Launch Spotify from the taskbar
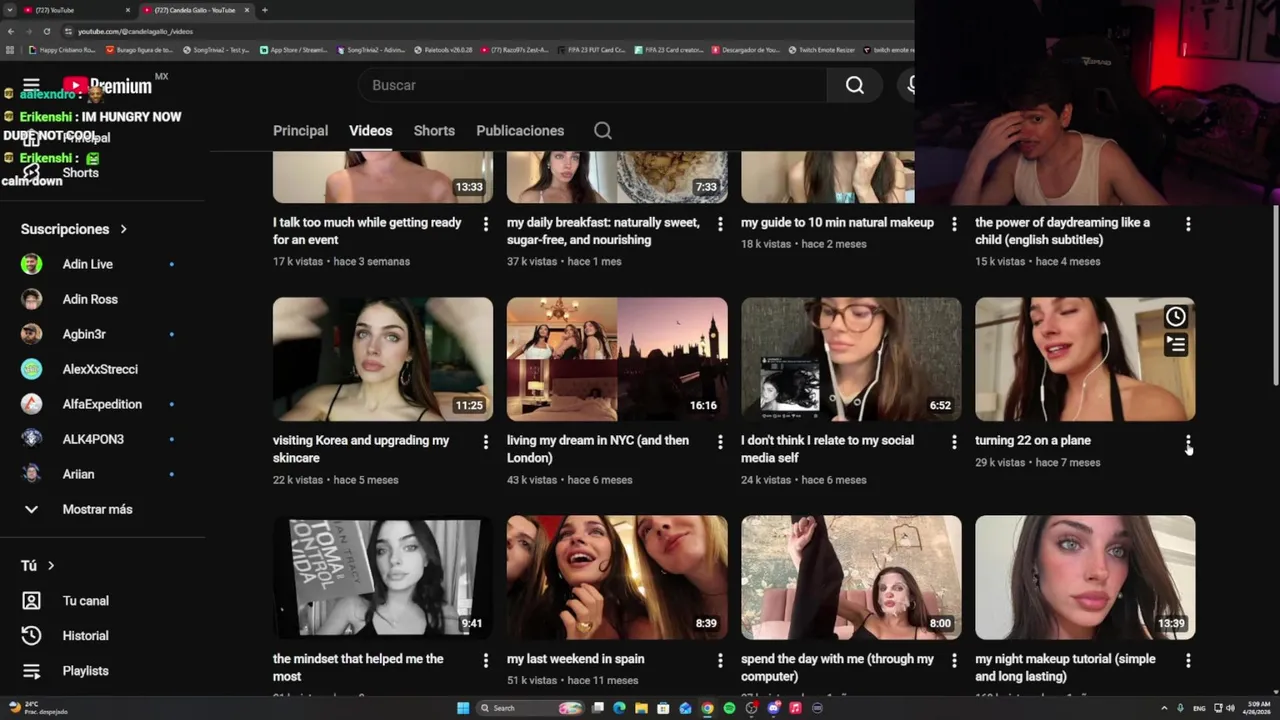Screen dimensions: 1280x720 point(729,708)
